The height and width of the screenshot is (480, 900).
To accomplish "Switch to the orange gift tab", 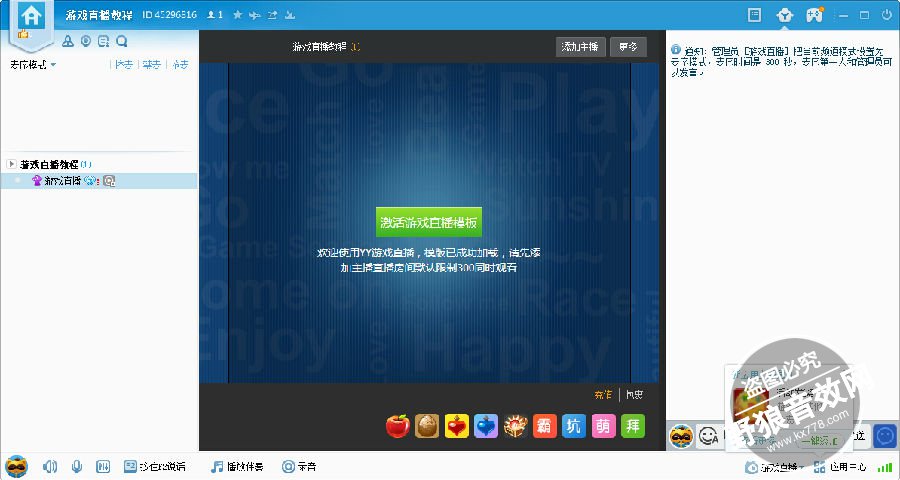I will [x=603, y=394].
